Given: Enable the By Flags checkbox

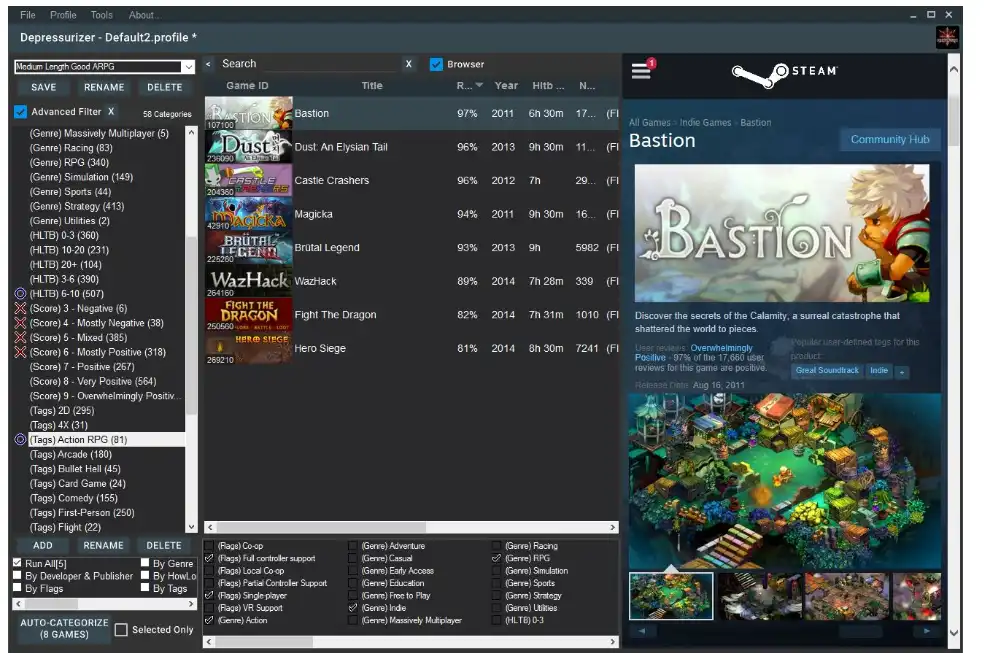Looking at the screenshot, I should 17,588.
